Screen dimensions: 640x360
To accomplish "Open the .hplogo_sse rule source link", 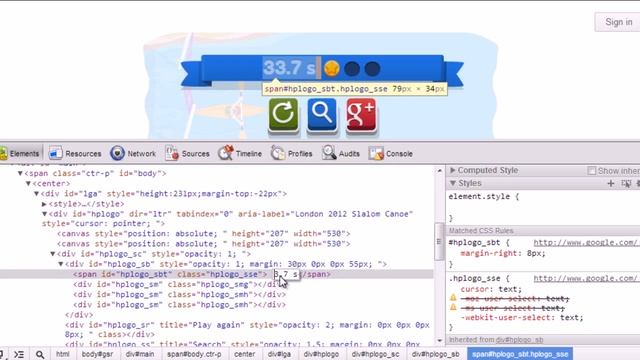I will point(586,278).
